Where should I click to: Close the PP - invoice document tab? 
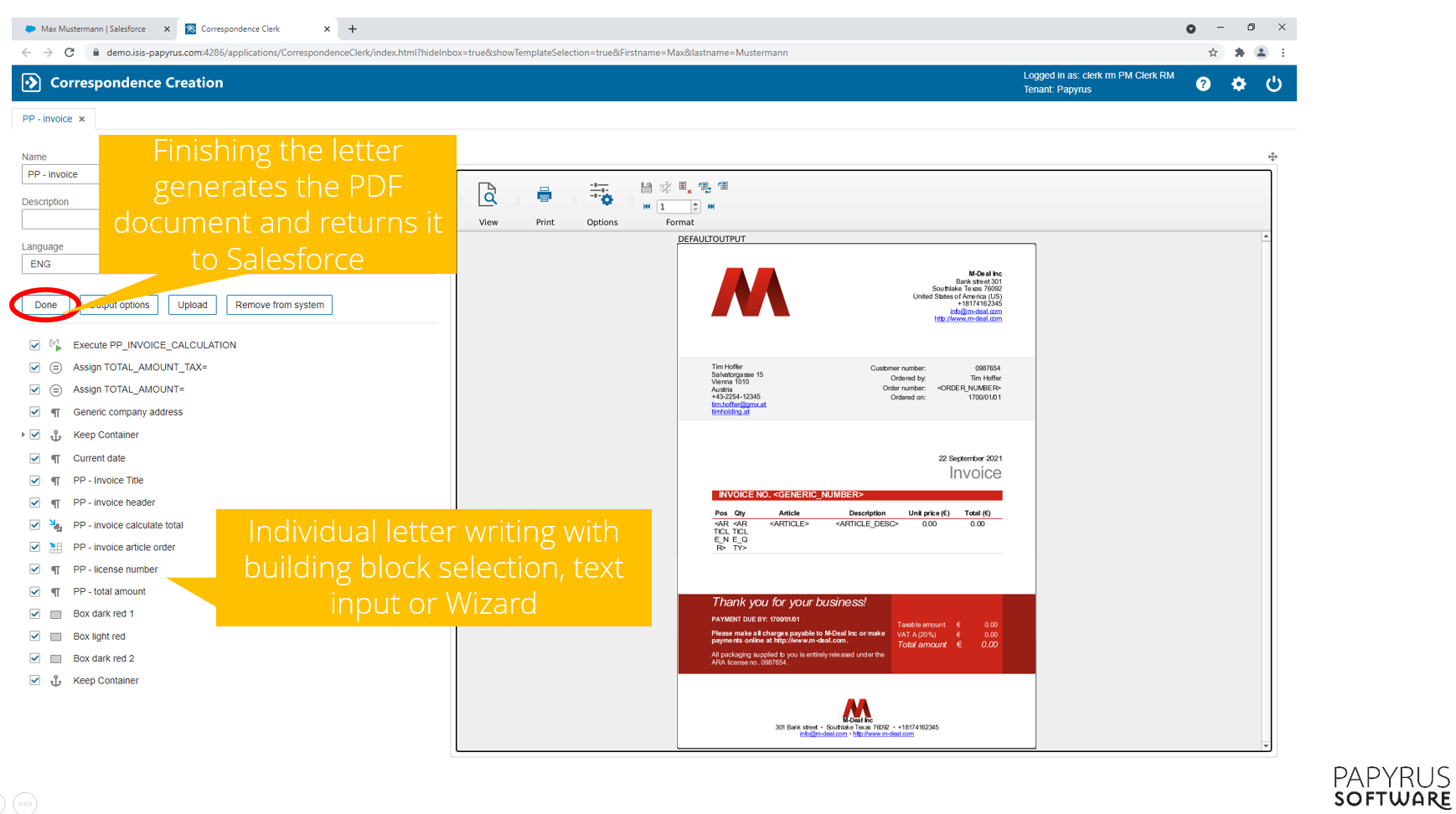82,119
